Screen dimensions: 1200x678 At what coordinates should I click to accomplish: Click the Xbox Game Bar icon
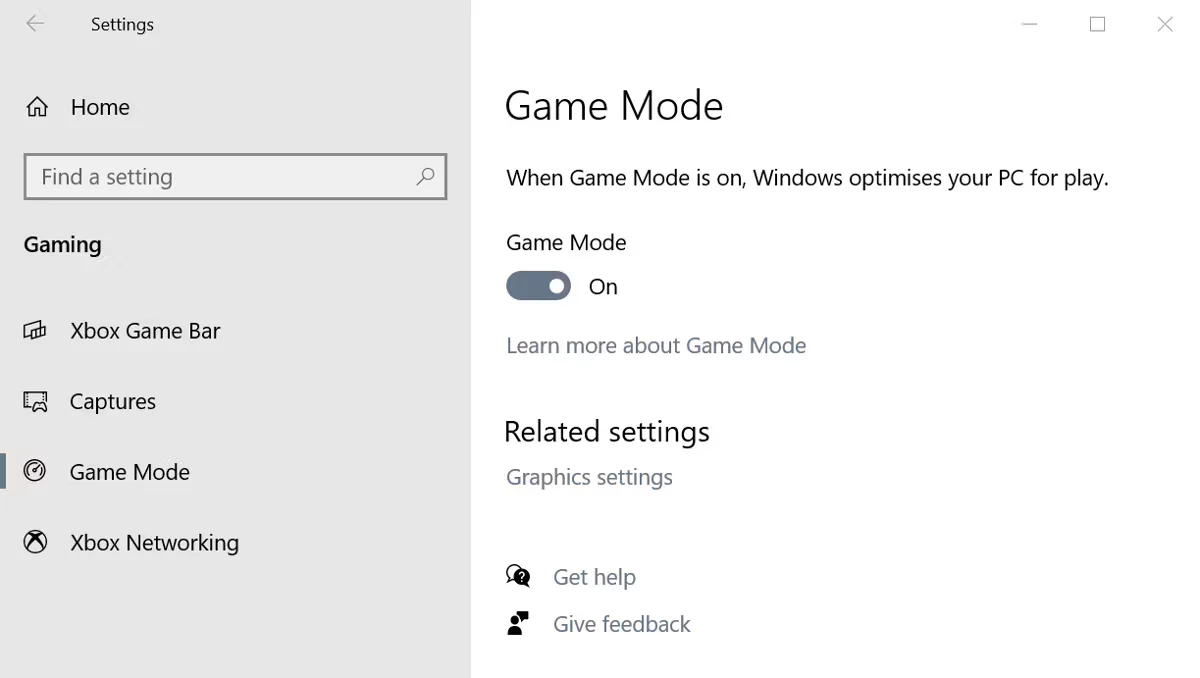(x=35, y=331)
